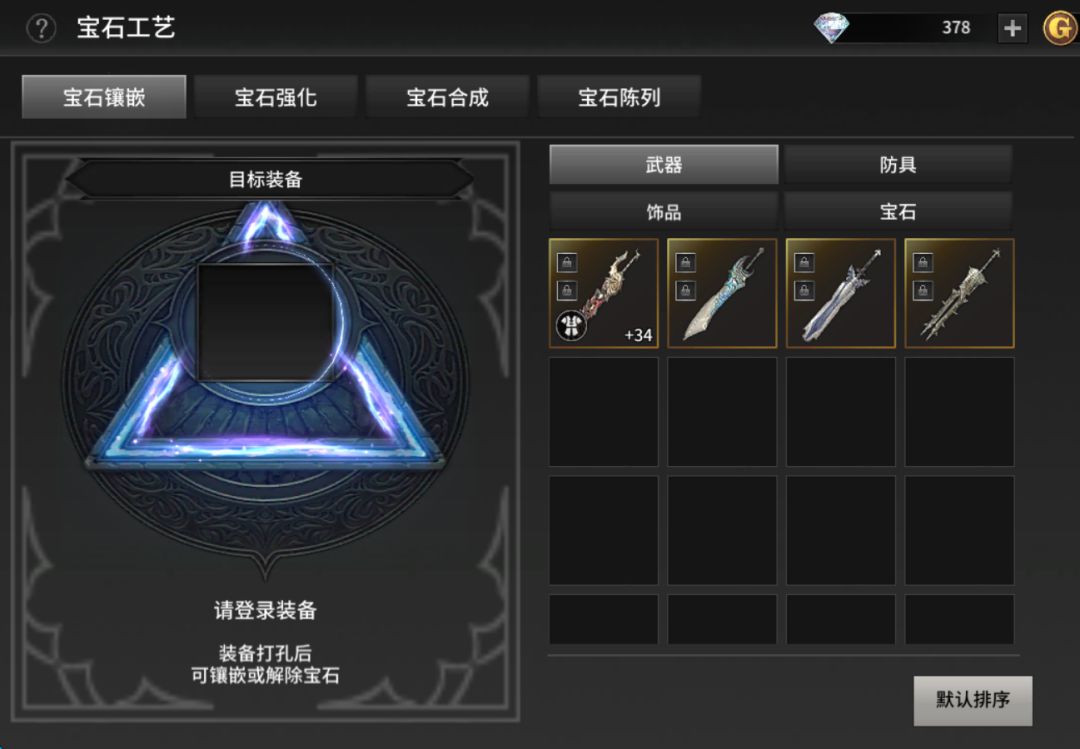Select the blue straight sword weapon
Screen dimensions: 1080x749
pyautogui.click(x=840, y=294)
